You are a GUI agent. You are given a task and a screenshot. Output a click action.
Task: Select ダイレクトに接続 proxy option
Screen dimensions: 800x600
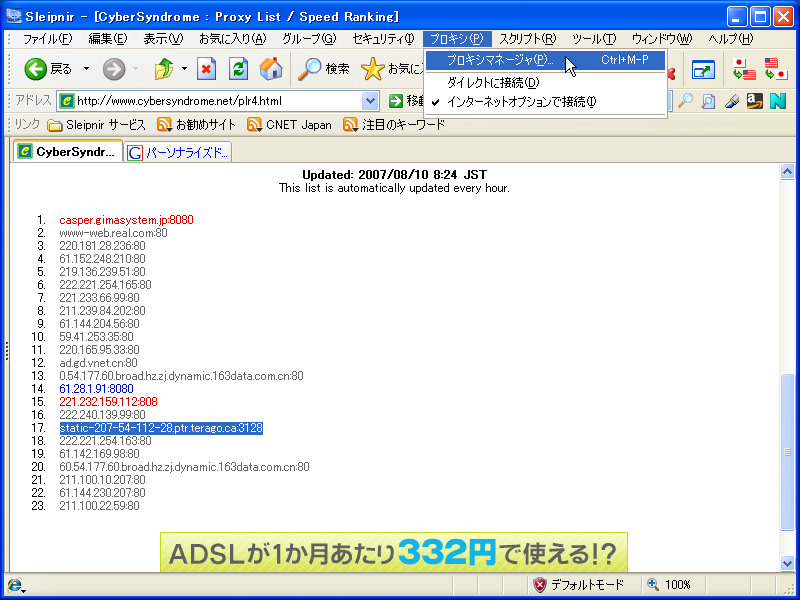click(545, 83)
